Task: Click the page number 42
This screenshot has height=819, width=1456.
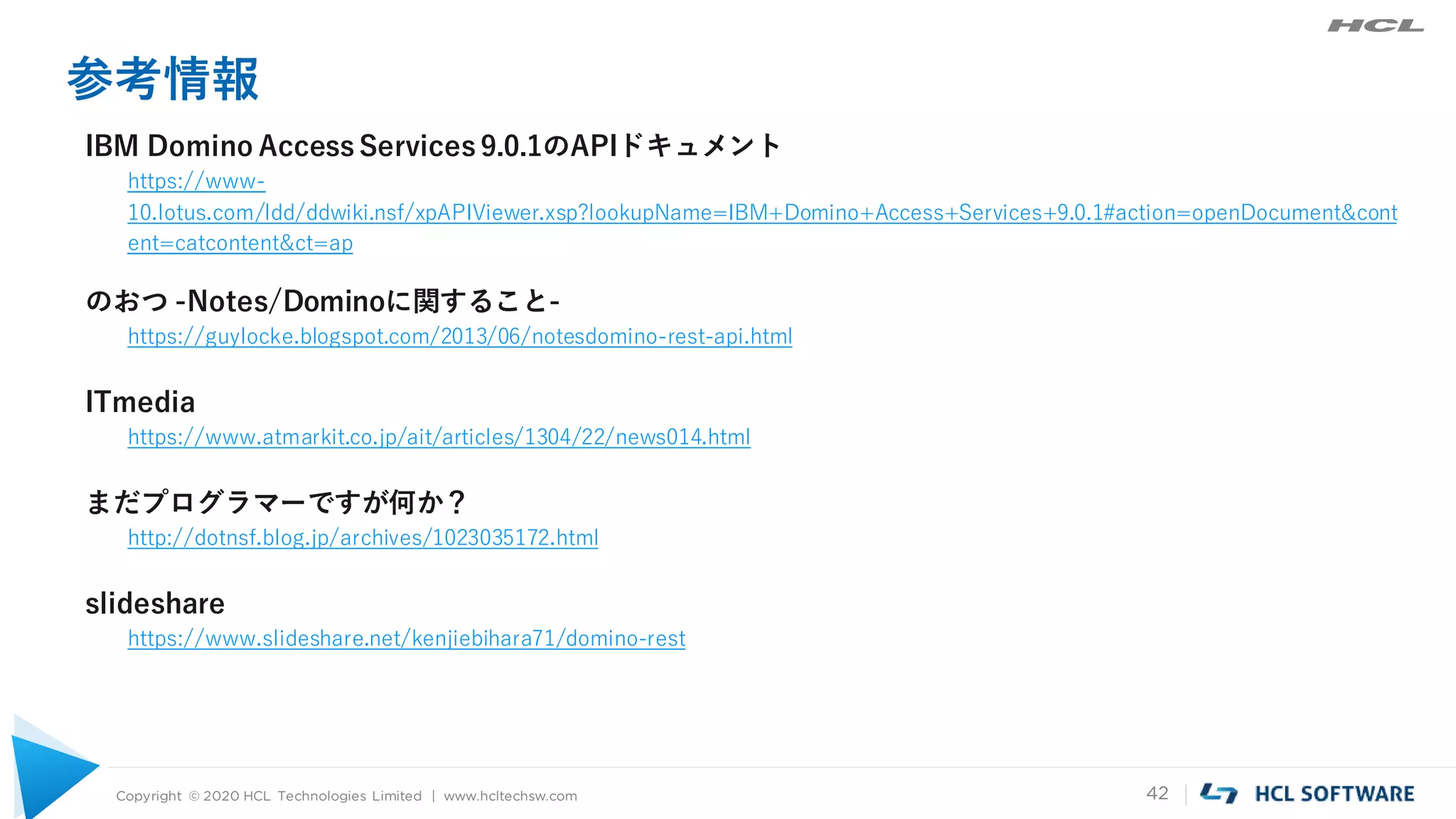Action: 1157,793
